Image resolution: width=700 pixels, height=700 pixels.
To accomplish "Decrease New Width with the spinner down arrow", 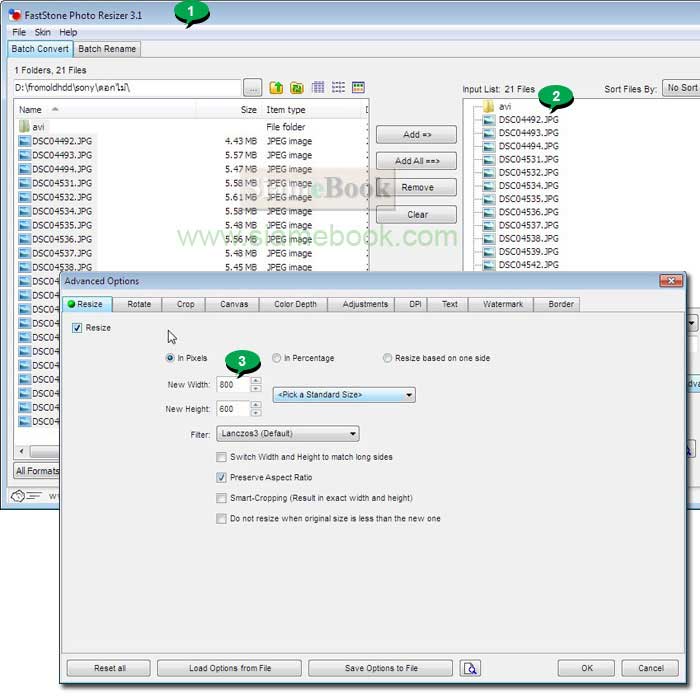I will point(256,389).
